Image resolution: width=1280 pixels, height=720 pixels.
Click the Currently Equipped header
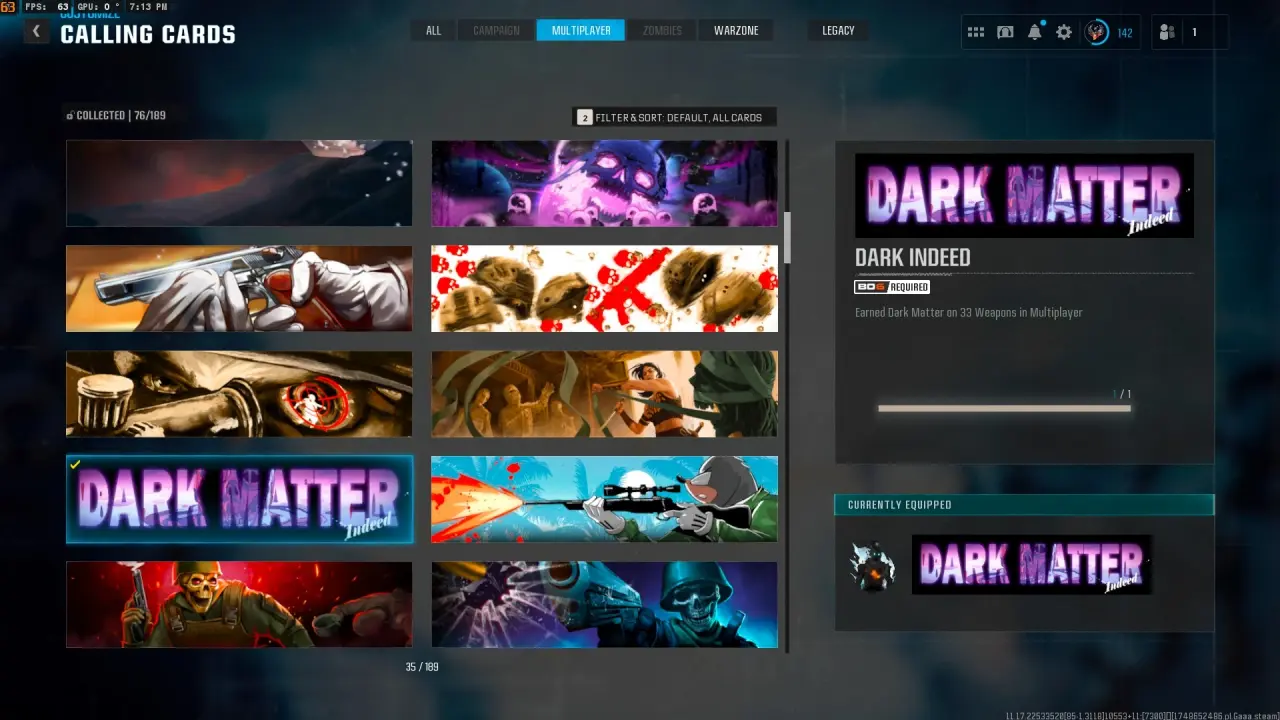(x=1024, y=505)
